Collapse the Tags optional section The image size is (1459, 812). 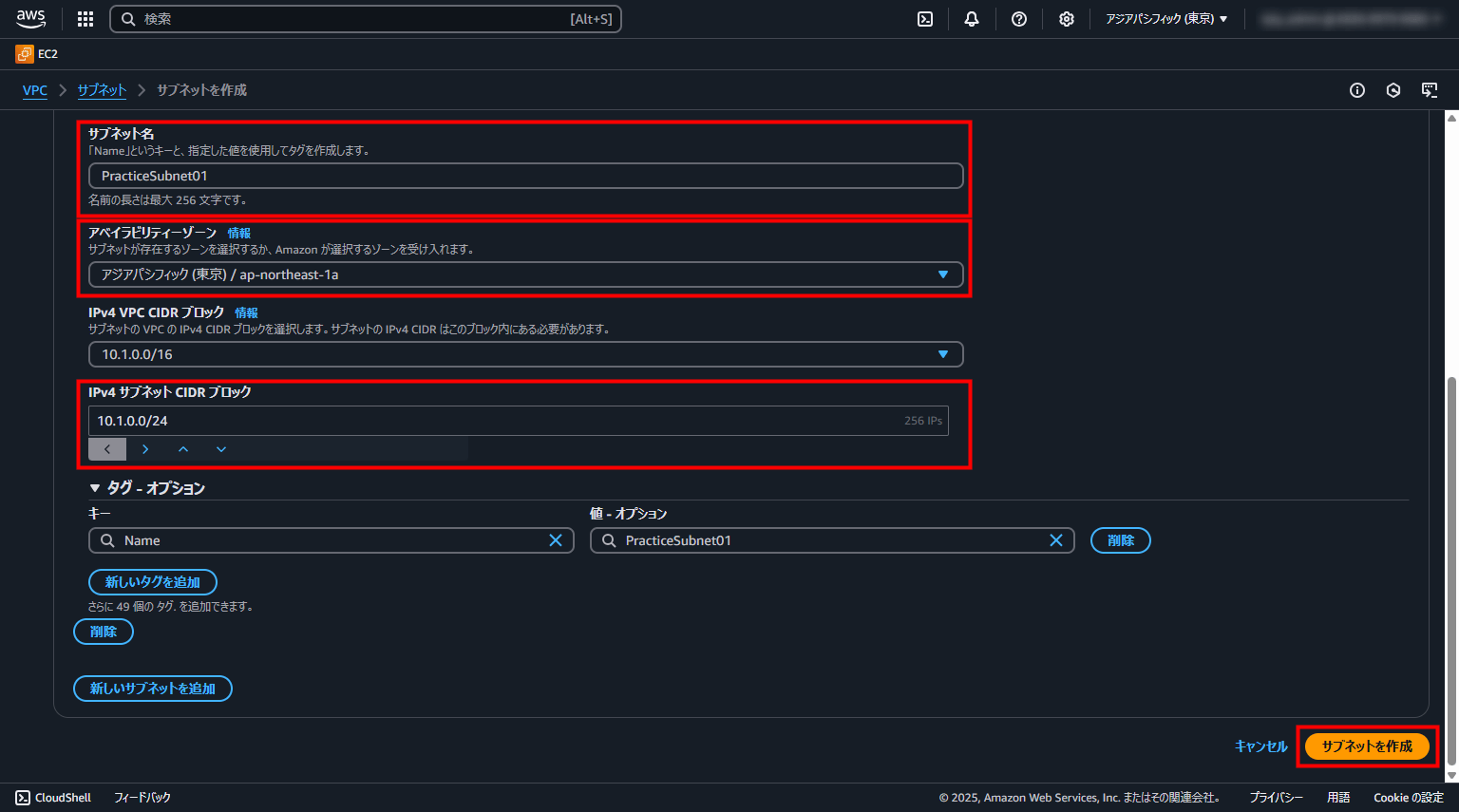pyautogui.click(x=95, y=488)
